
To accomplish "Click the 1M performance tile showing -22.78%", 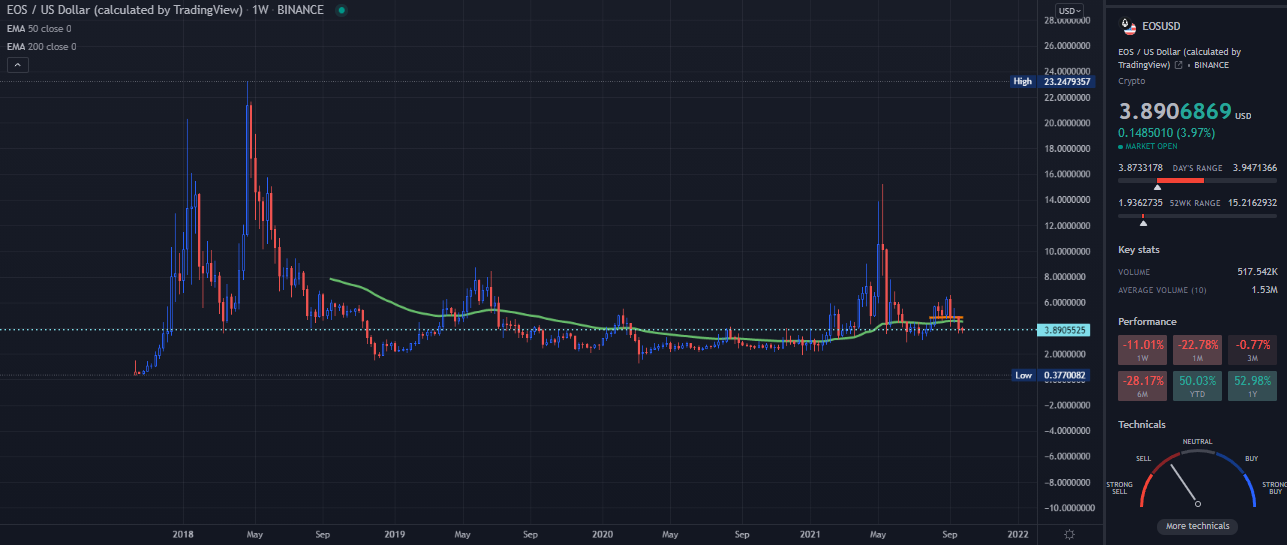I will [1198, 350].
